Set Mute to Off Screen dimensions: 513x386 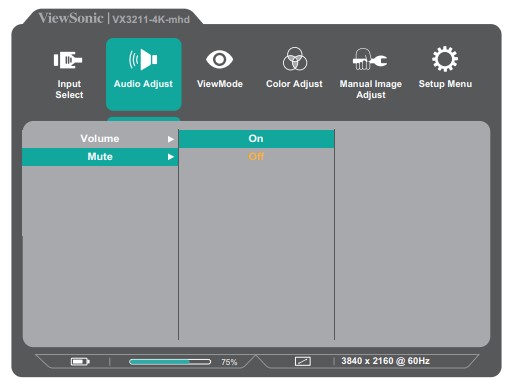[256, 156]
